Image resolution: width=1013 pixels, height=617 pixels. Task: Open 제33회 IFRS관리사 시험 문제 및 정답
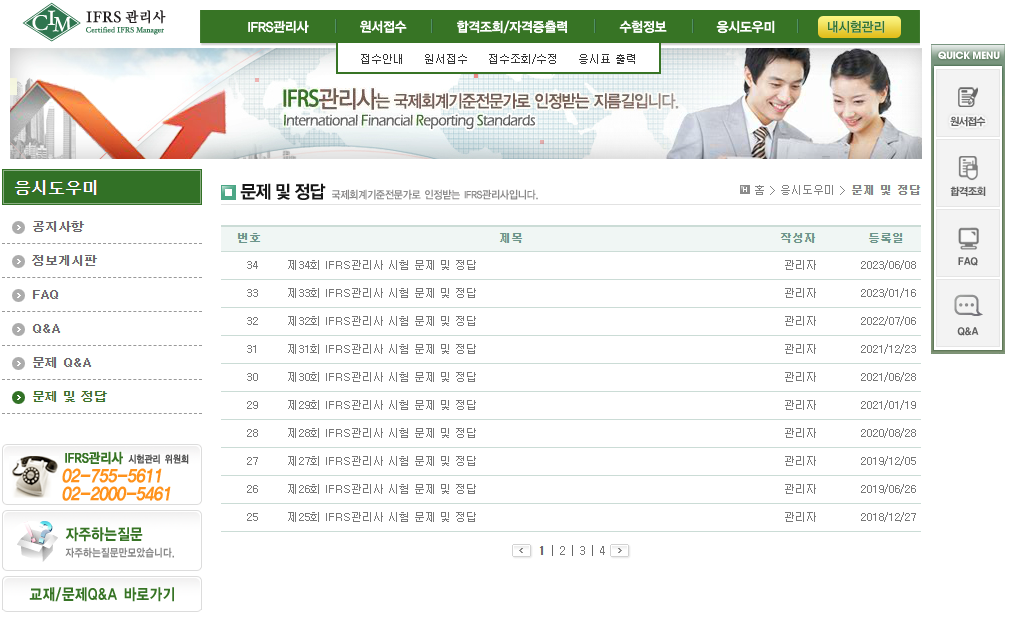pyautogui.click(x=382, y=293)
